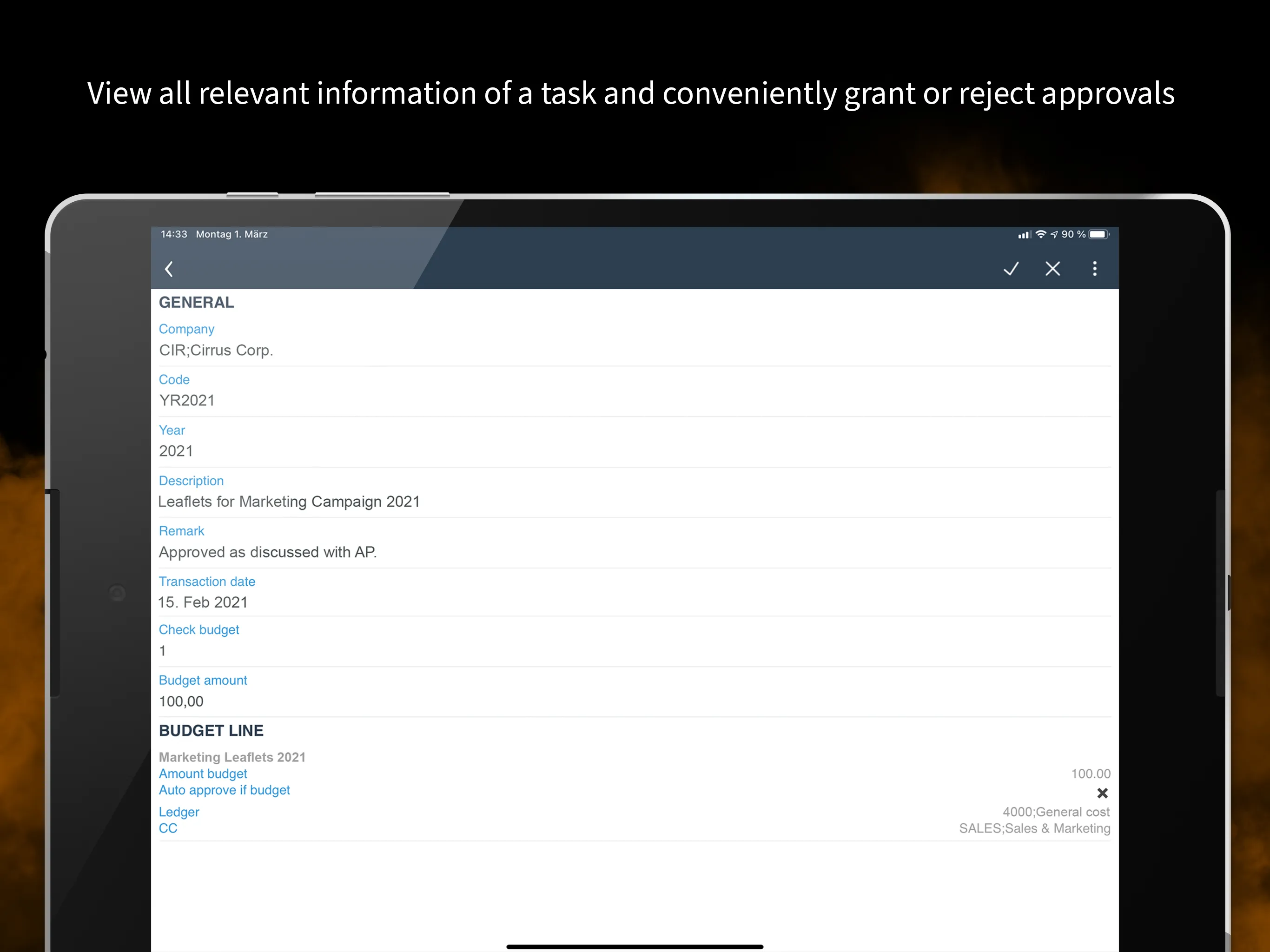This screenshot has width=1270, height=952.
Task: Select remark Approved as discussed with AP.
Action: (x=268, y=552)
